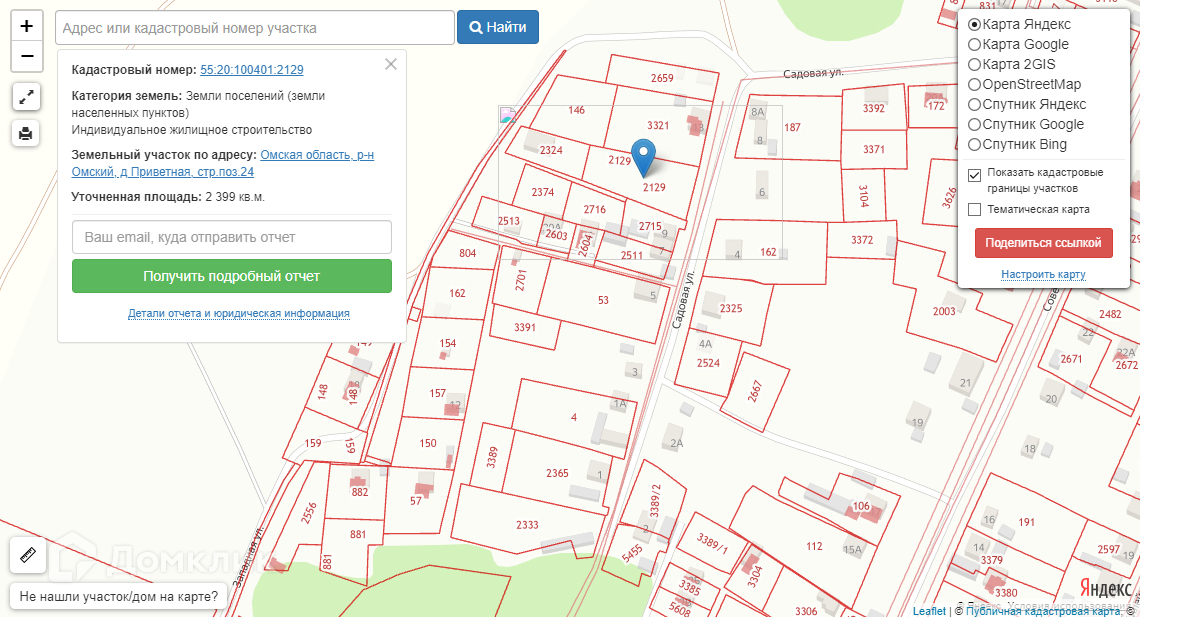Viewport: 1194px width, 617px height.
Task: Click parcel 154 on the map
Action: 448,343
